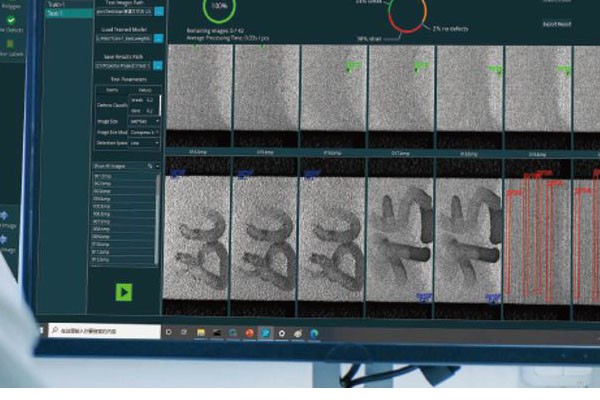Click the Average Processing Time text
The image size is (600, 400).
(228, 38)
